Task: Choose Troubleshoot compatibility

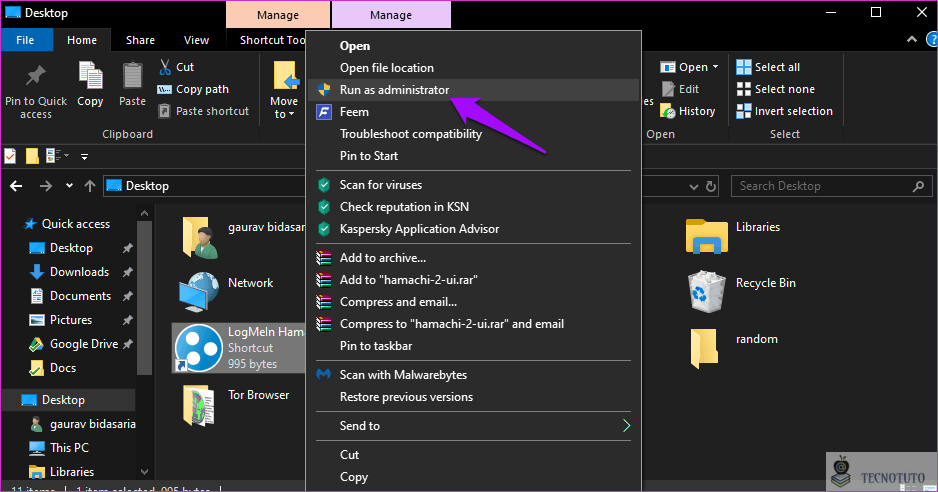Action: pos(473,134)
